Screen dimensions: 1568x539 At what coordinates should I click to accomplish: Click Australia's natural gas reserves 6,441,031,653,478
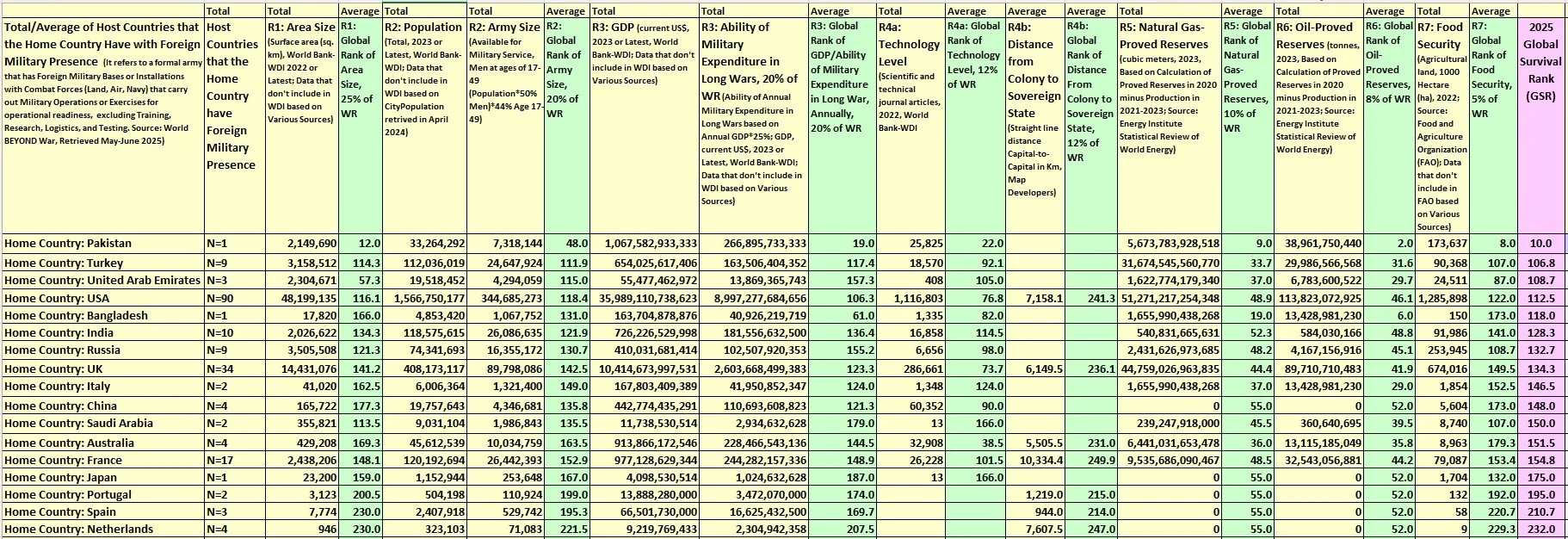click(x=1170, y=443)
